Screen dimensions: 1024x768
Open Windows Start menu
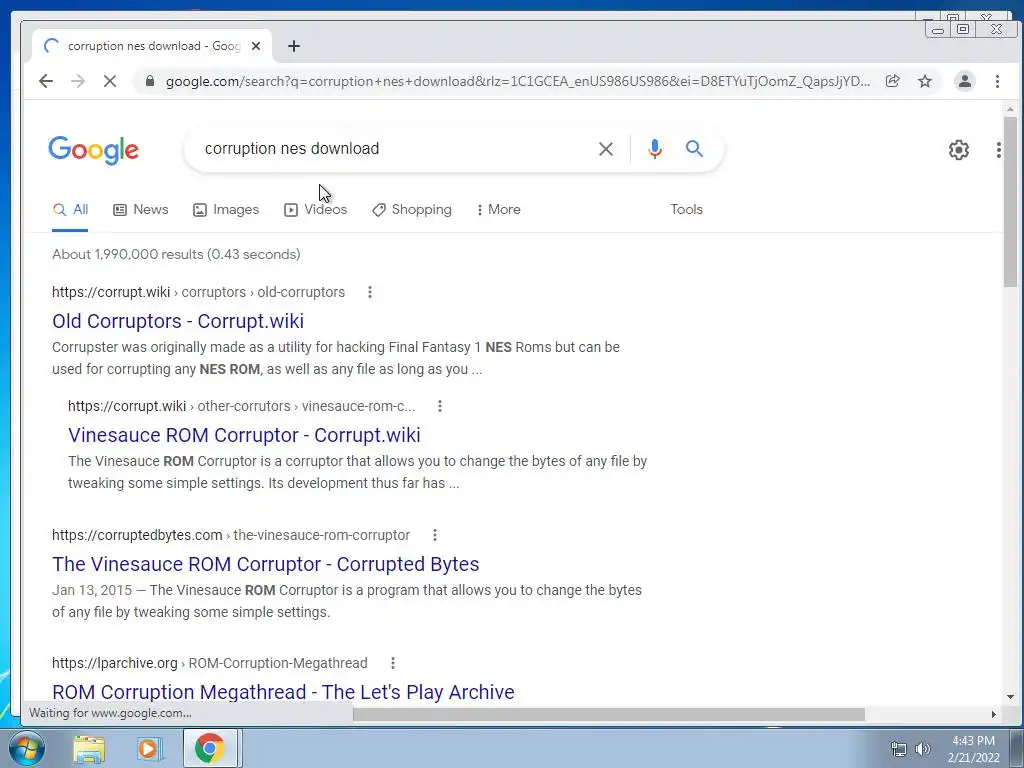click(27, 748)
